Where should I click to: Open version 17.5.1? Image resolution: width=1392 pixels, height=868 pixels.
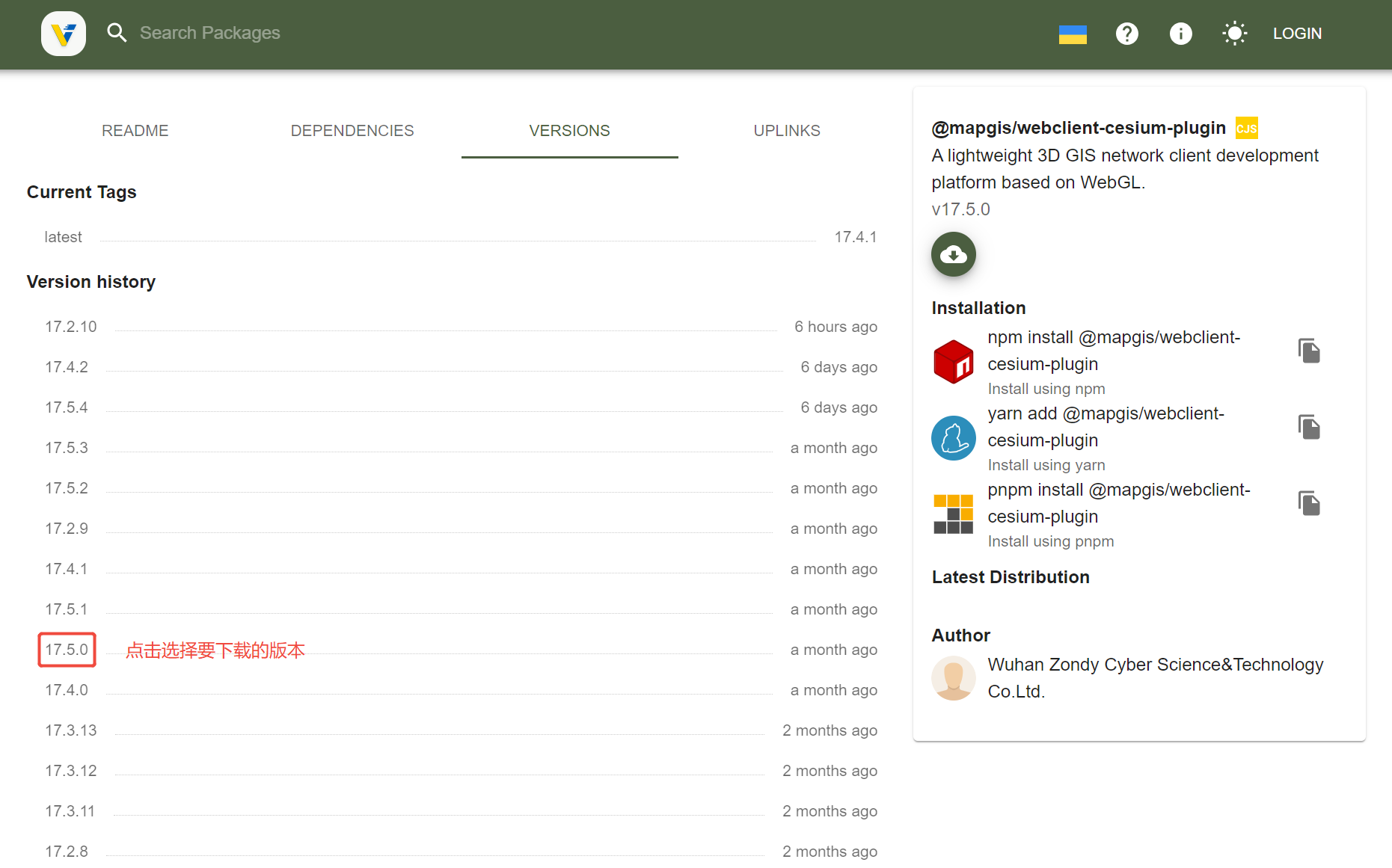[x=67, y=609]
